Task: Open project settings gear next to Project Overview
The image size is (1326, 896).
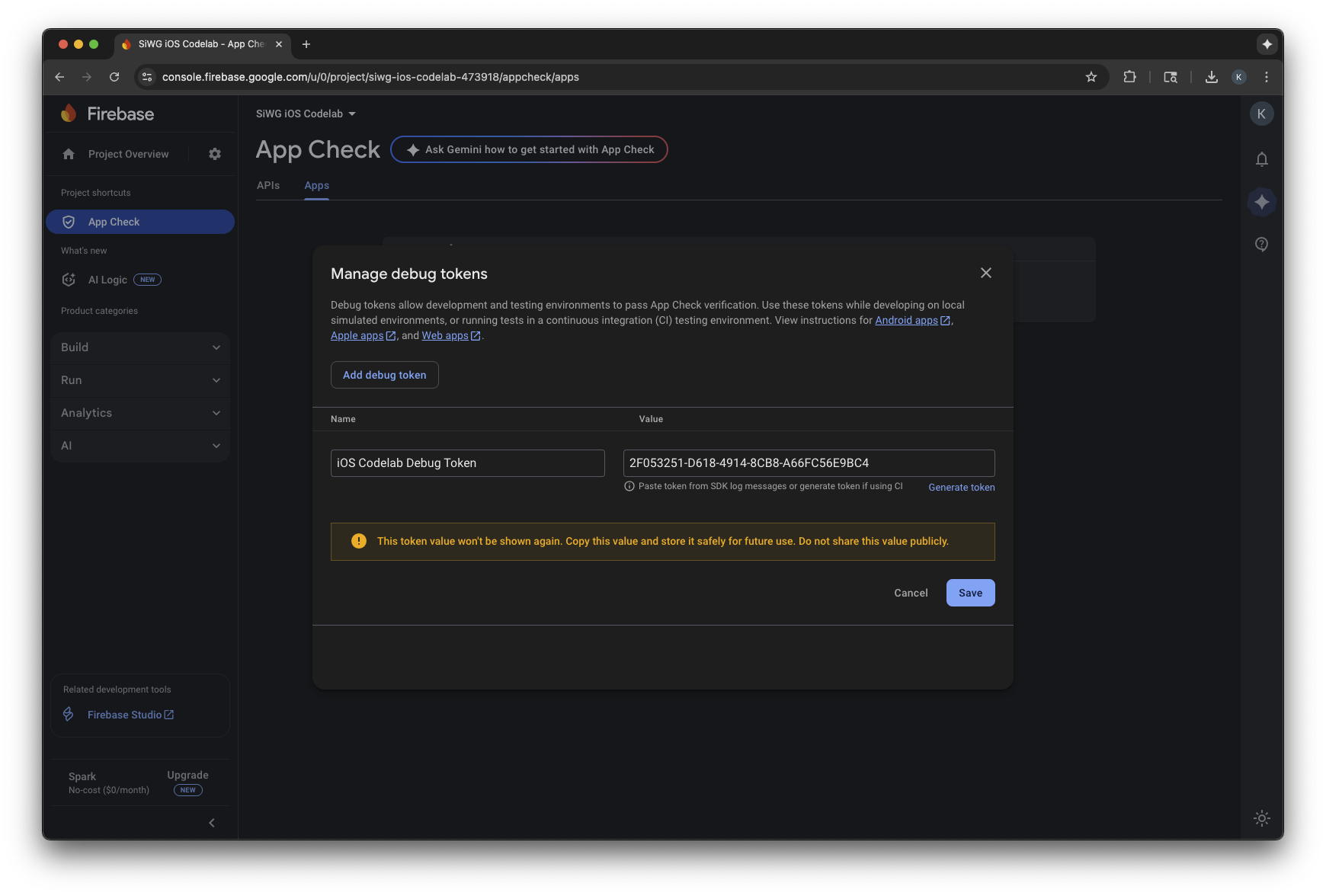Action: coord(214,154)
